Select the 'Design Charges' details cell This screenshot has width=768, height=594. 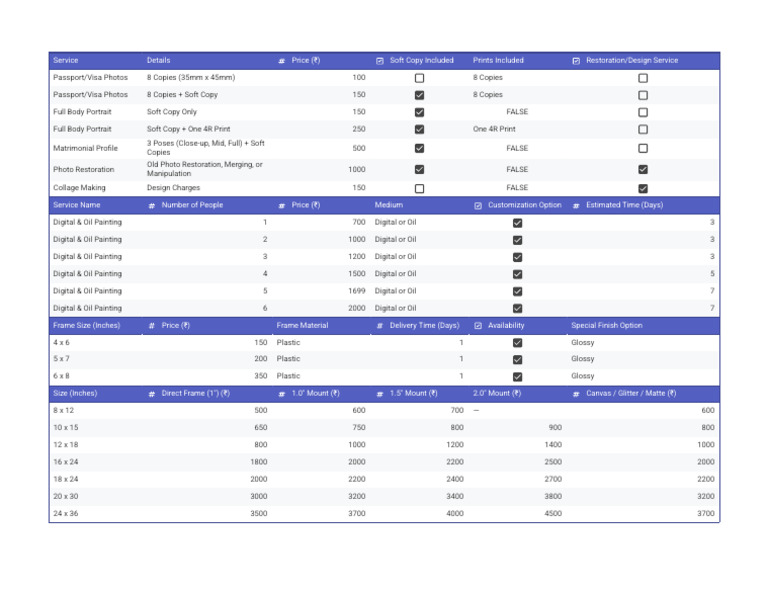[x=207, y=188]
